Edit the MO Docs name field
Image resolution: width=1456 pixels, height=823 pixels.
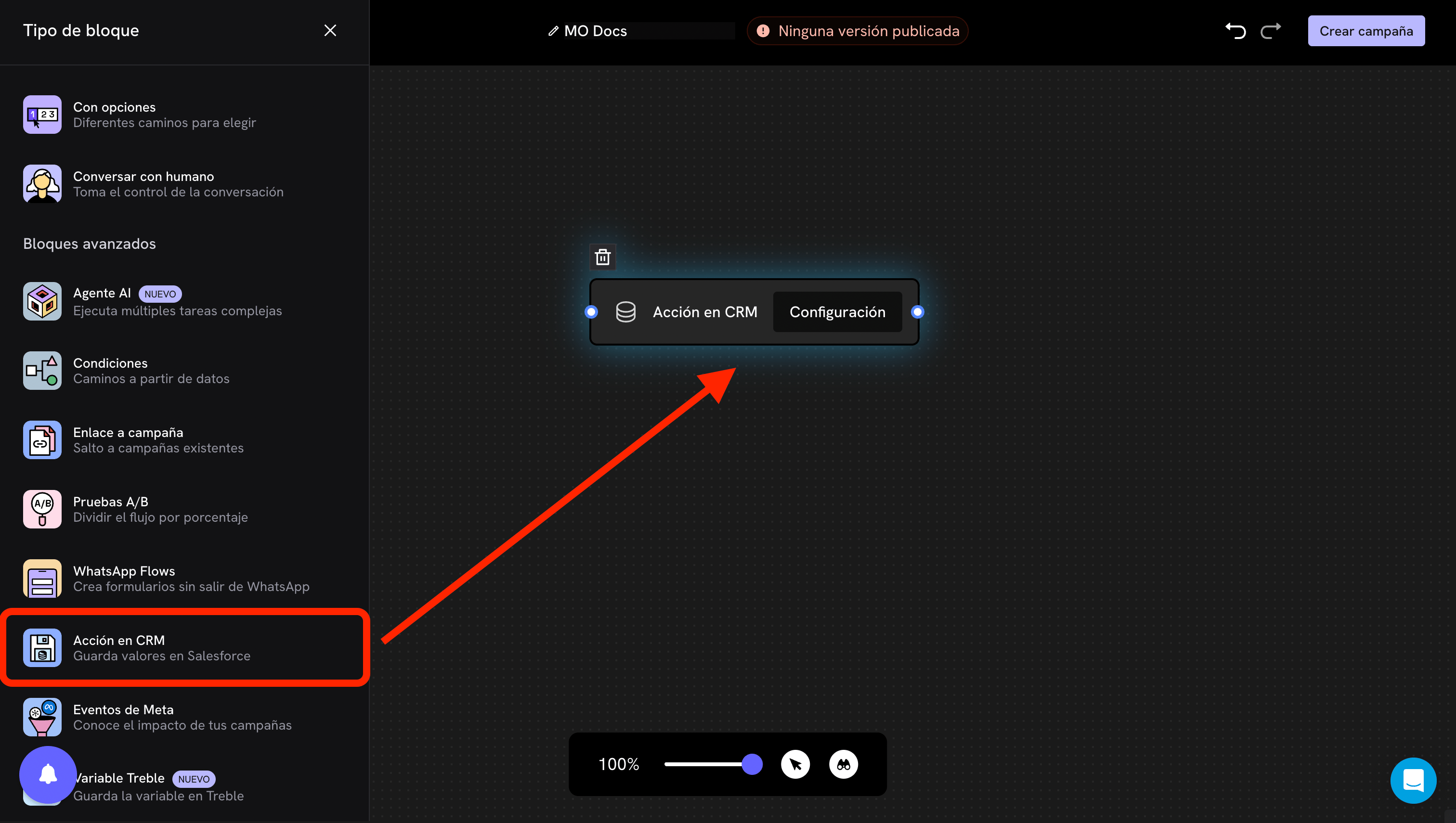click(x=649, y=31)
